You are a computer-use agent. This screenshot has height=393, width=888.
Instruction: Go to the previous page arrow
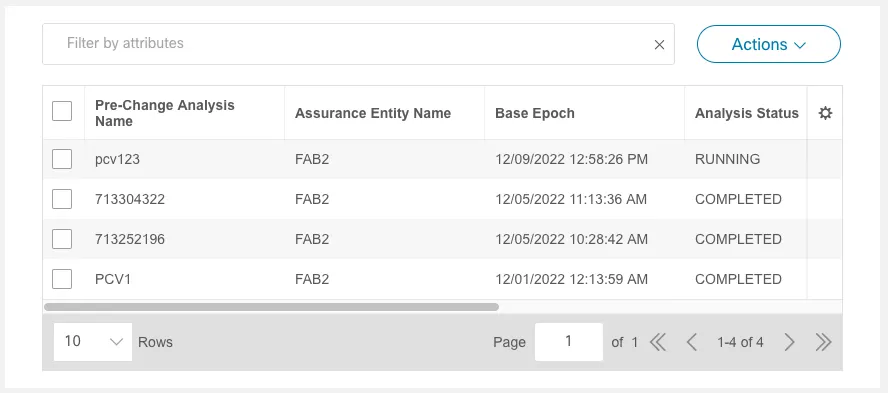pyautogui.click(x=691, y=342)
